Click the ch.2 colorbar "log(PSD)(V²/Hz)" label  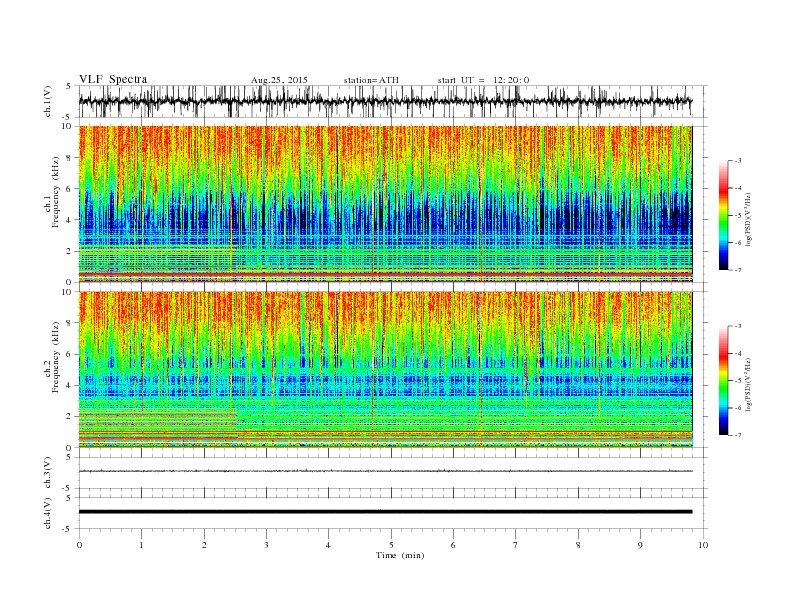coord(750,384)
